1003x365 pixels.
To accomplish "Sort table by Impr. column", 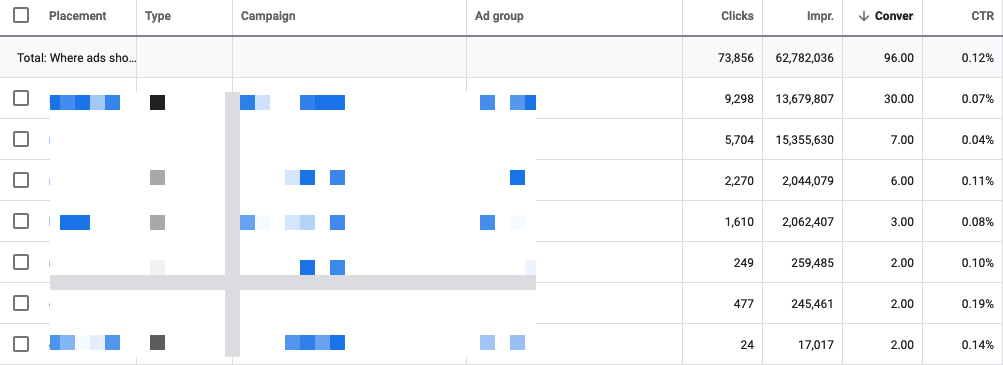I will click(821, 16).
